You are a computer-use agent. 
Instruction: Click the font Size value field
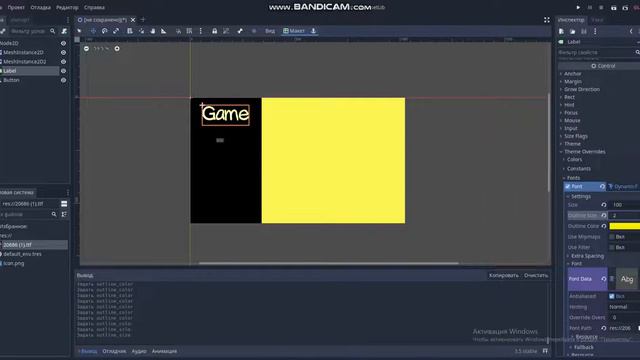tap(624, 205)
